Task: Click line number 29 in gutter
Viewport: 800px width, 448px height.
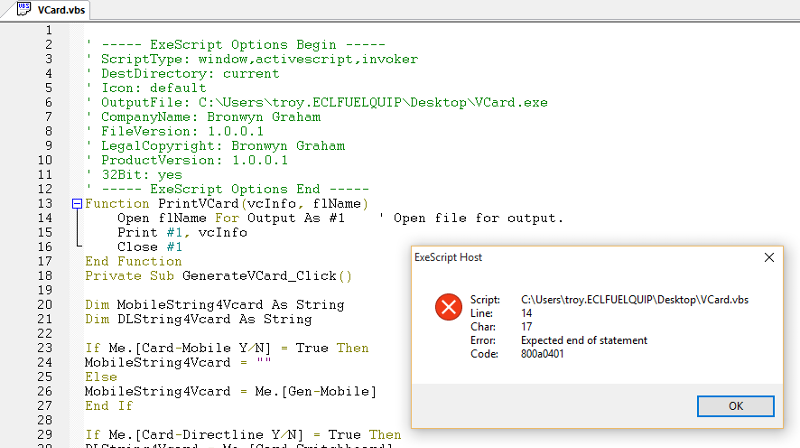Action: [45, 435]
